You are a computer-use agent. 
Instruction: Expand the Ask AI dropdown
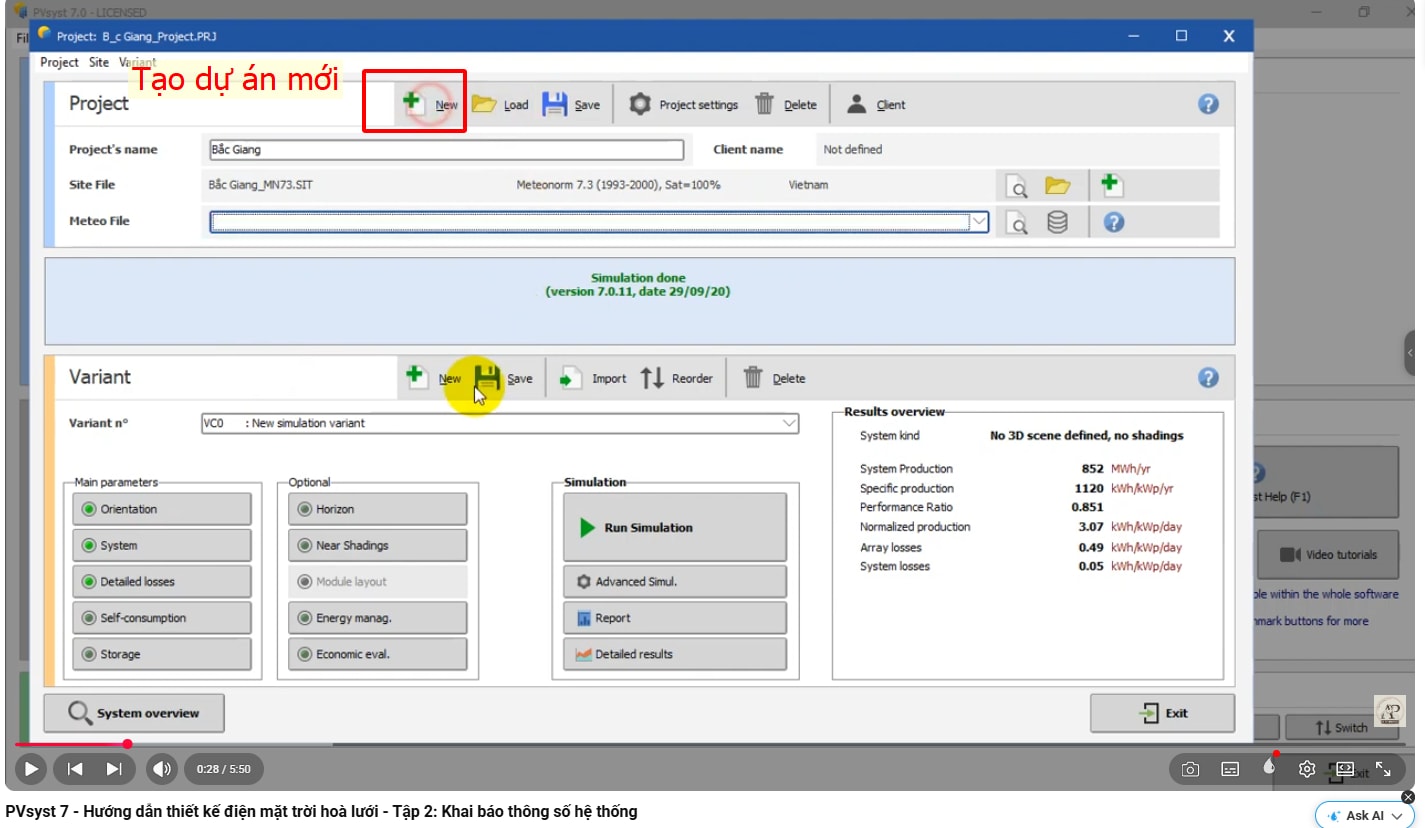[x=1398, y=816]
